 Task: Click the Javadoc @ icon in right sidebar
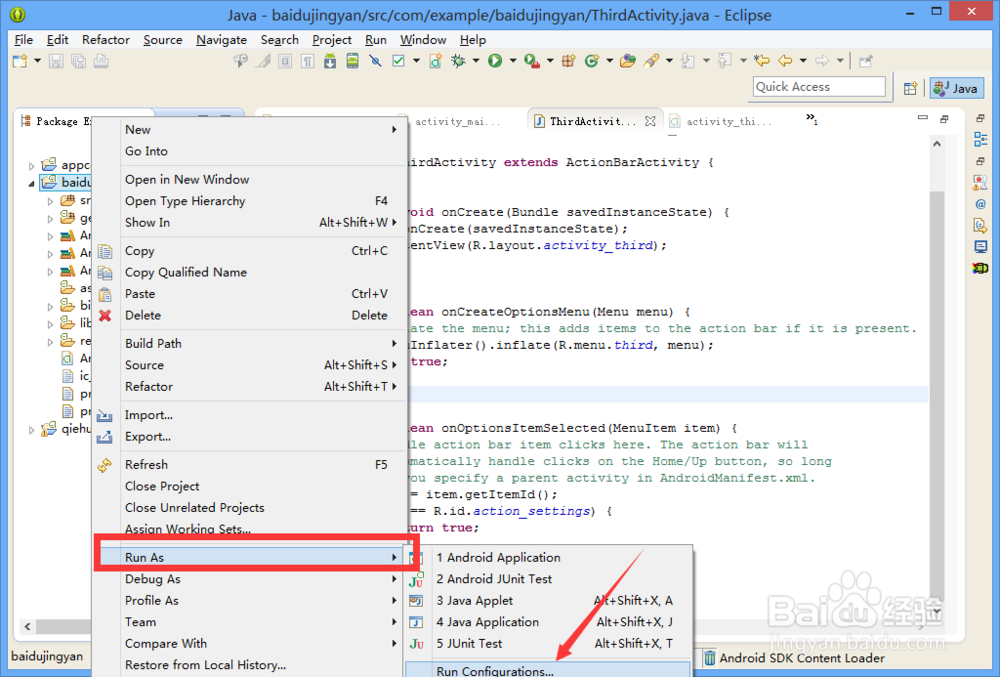point(980,204)
